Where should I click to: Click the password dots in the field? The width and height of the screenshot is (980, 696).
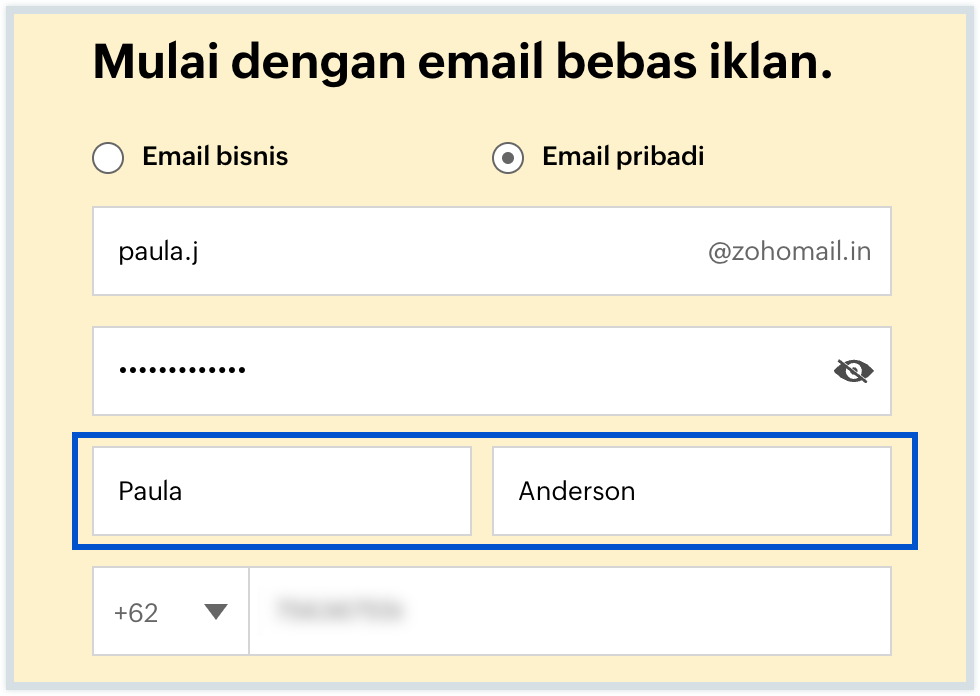point(182,371)
